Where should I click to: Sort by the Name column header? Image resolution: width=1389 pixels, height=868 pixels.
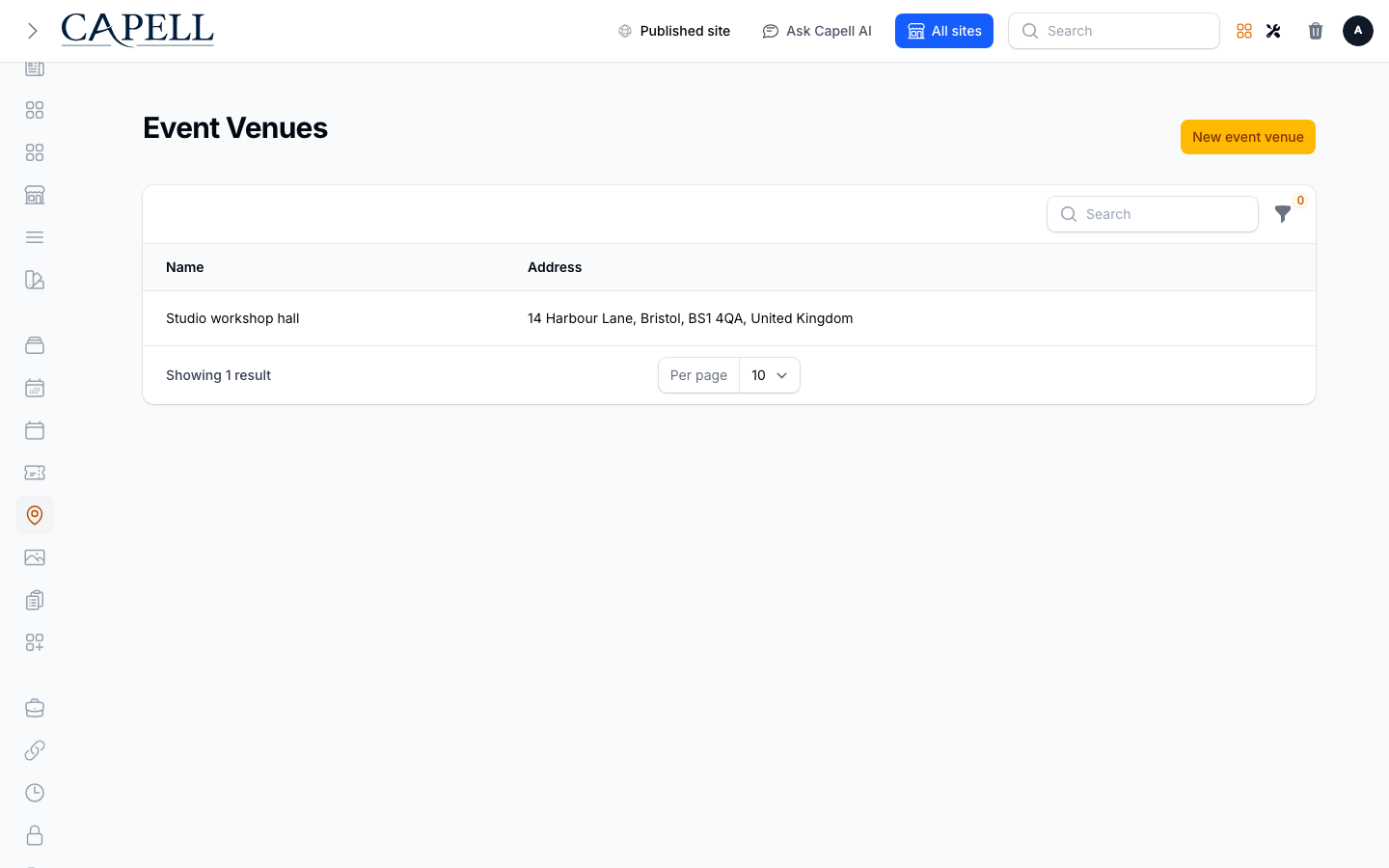[185, 267]
